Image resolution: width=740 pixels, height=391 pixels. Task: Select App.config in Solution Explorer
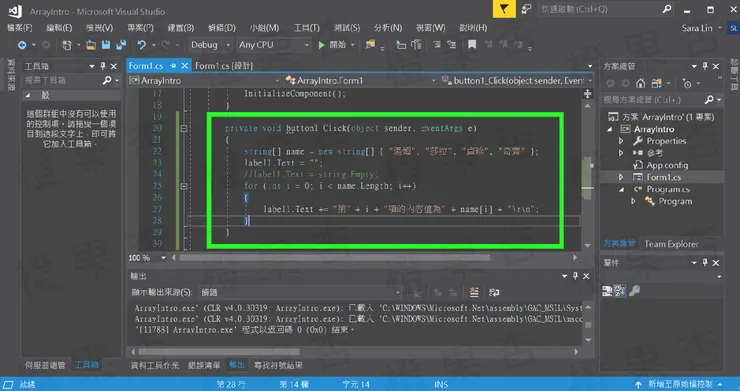tap(667, 165)
